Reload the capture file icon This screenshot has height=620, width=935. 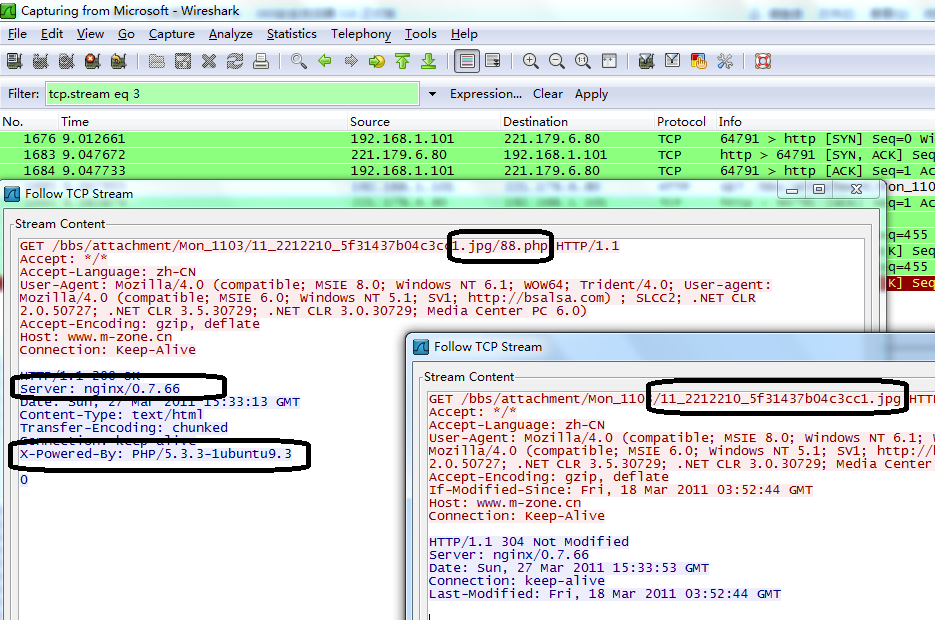click(x=235, y=61)
